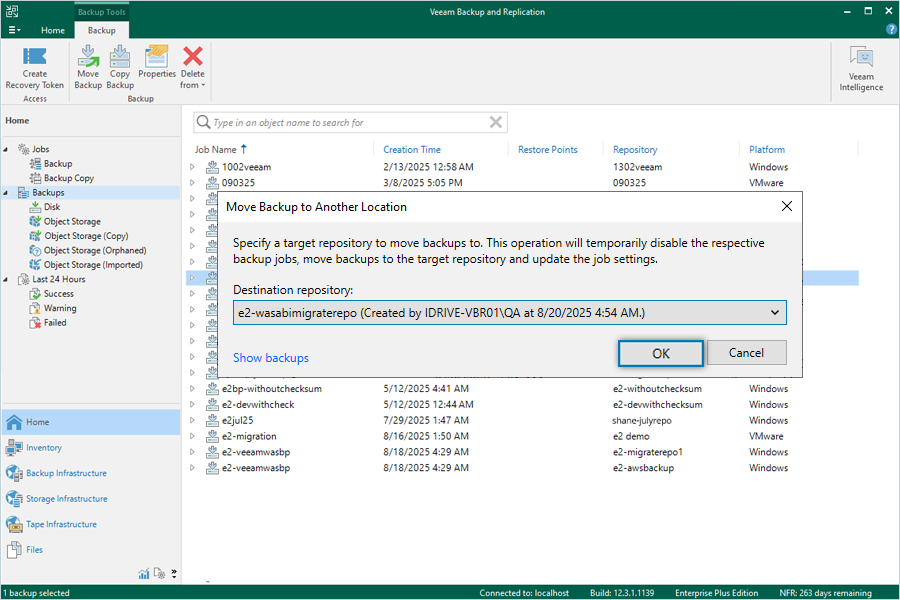Select Backup Copy under Jobs
This screenshot has height=600, width=900.
click(68, 178)
